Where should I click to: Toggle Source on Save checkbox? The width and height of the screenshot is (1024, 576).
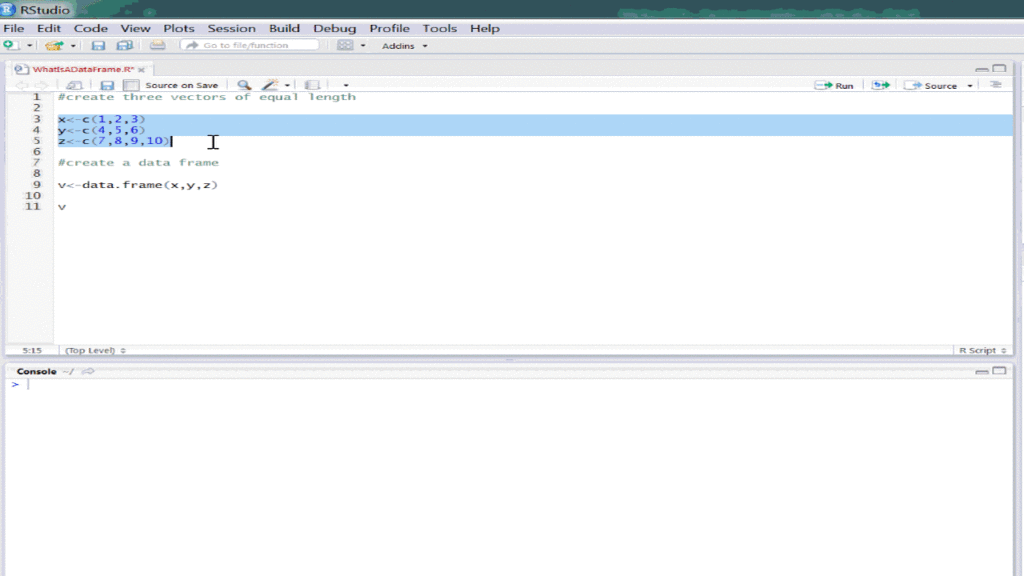(x=131, y=85)
